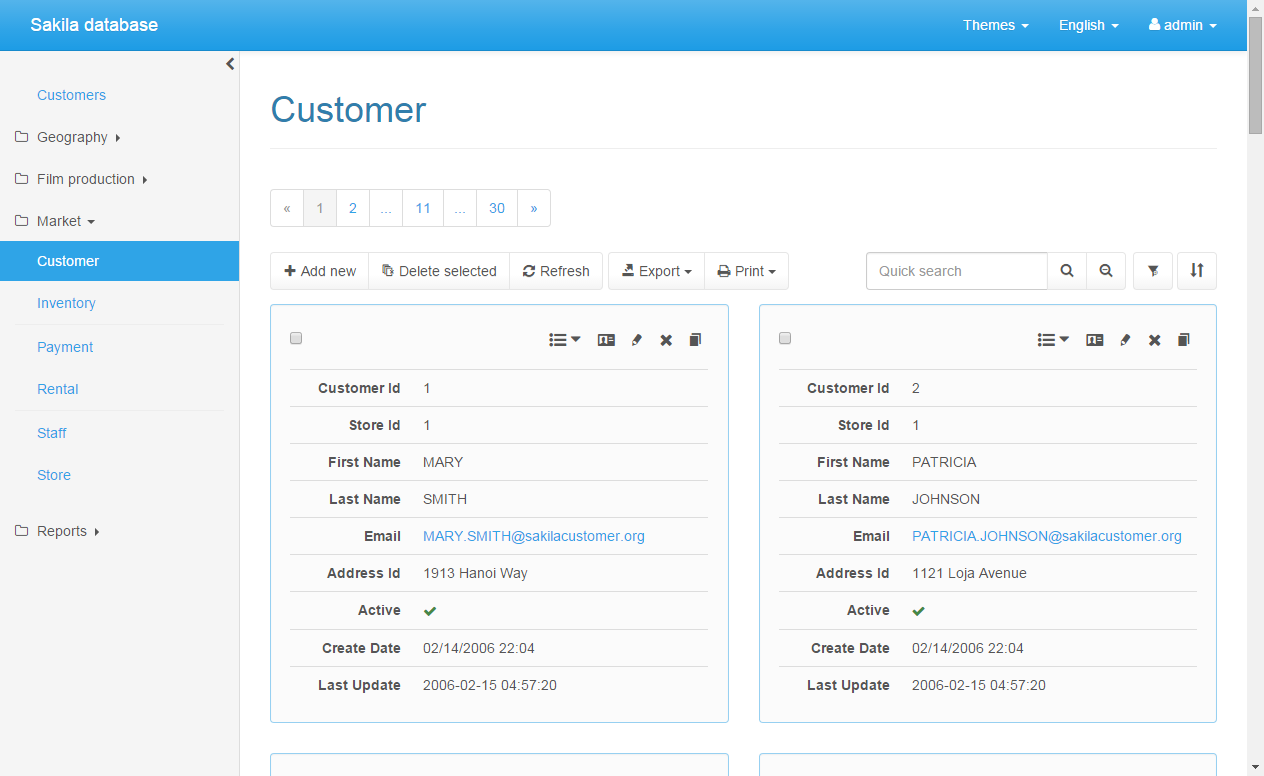
Task: Open the English language menu
Action: 1088,25
